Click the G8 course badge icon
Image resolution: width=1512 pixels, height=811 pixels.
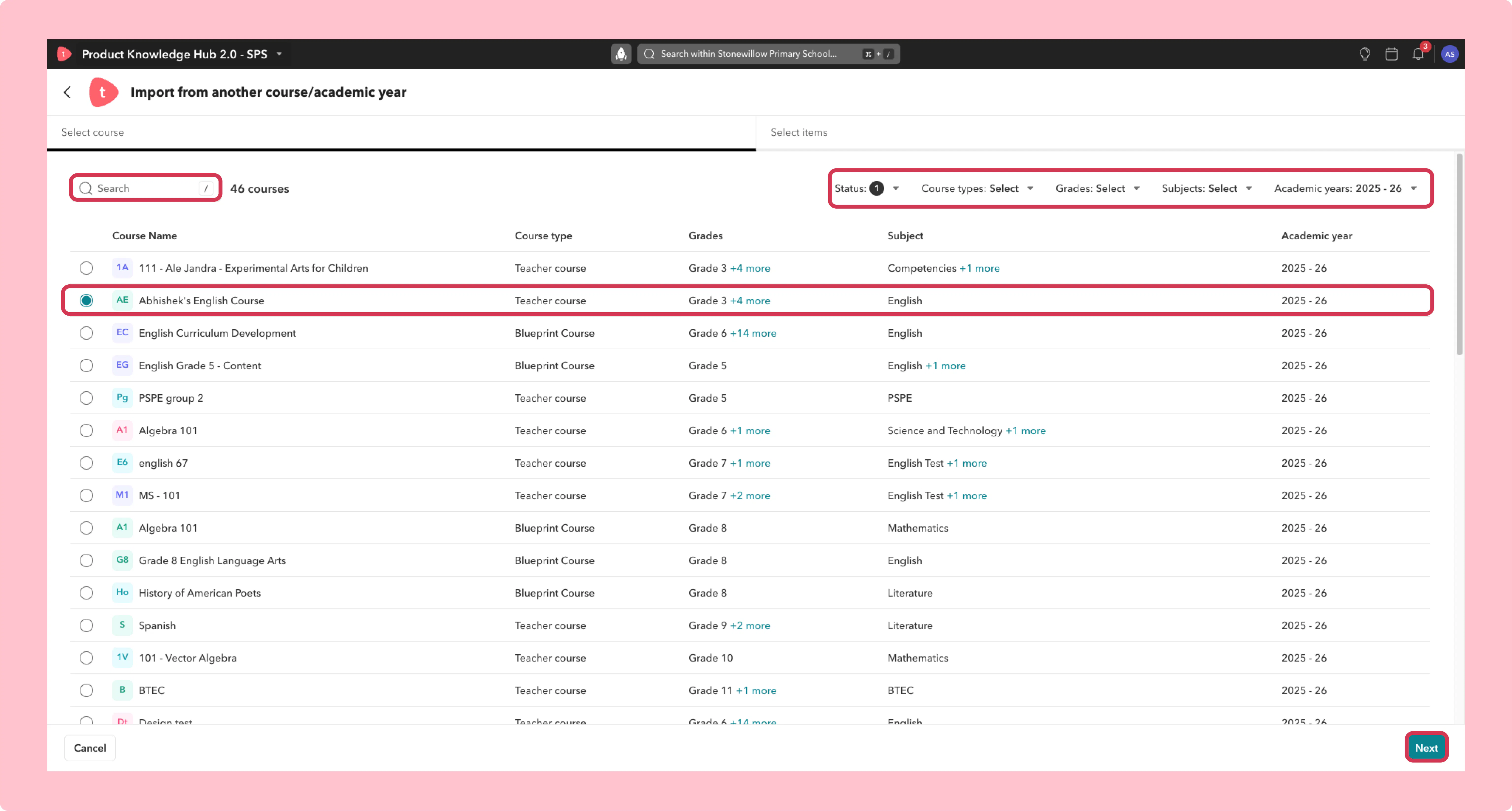click(122, 560)
